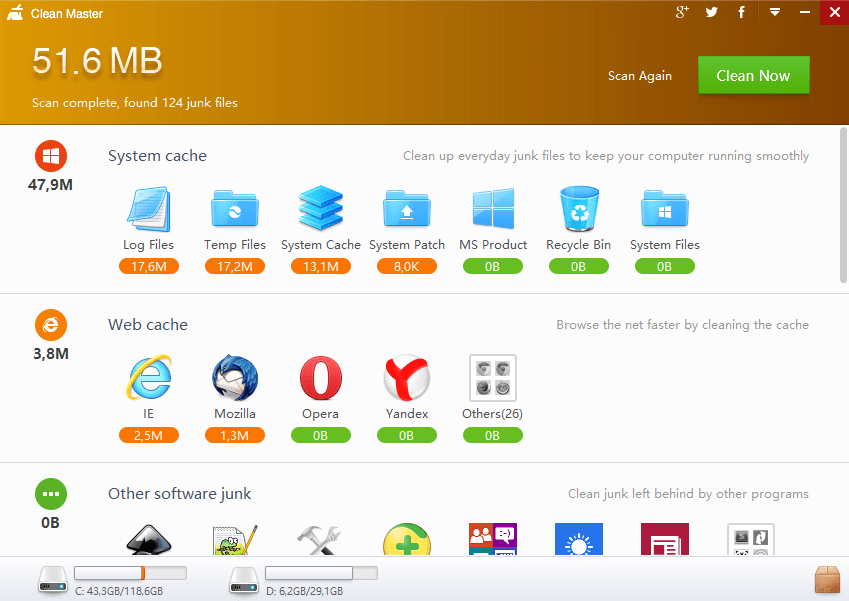Click the orange Web cache badge

pyautogui.click(x=51, y=325)
